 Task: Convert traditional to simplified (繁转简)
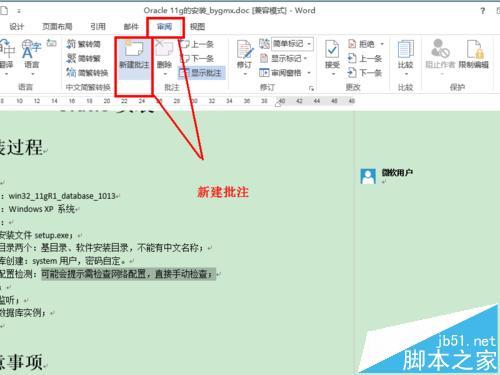point(84,44)
